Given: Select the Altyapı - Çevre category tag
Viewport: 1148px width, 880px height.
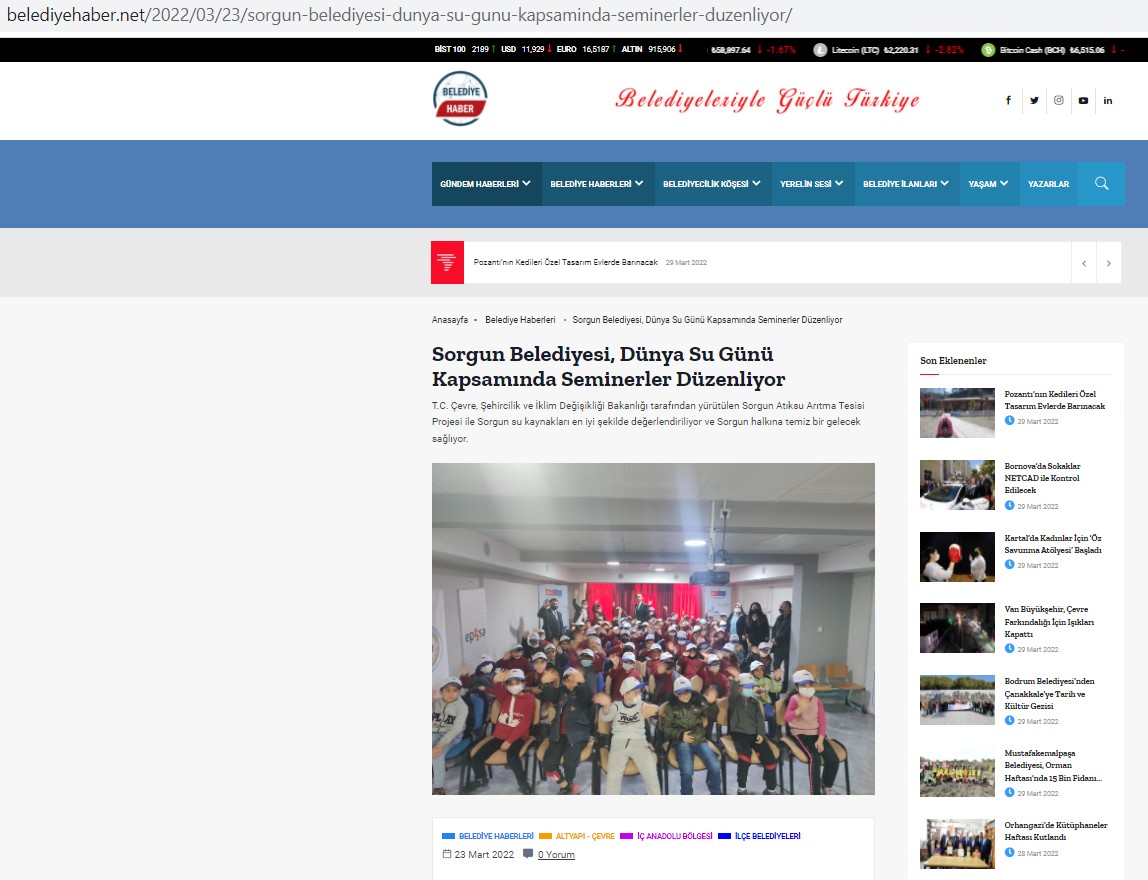Looking at the screenshot, I should coord(577,836).
